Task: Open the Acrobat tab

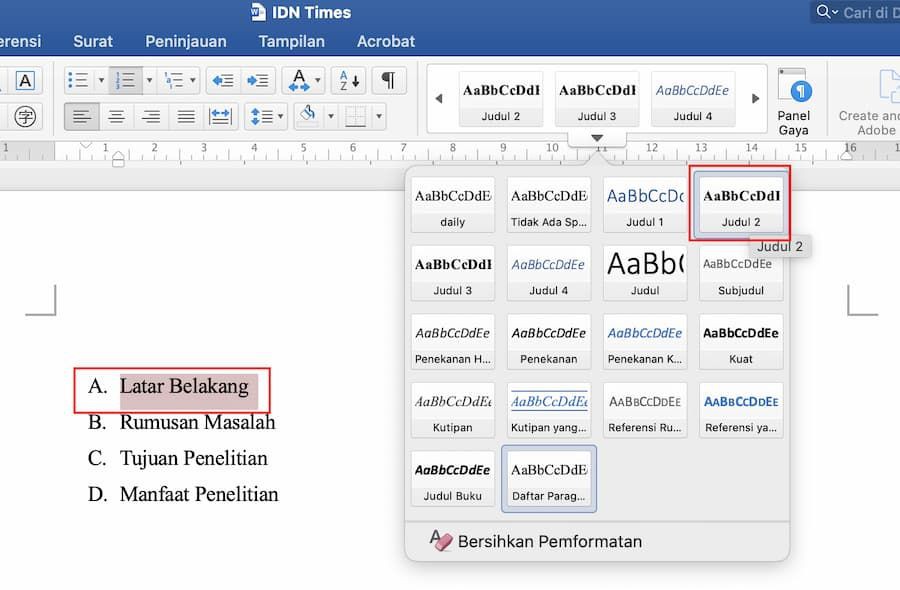Action: click(x=386, y=41)
